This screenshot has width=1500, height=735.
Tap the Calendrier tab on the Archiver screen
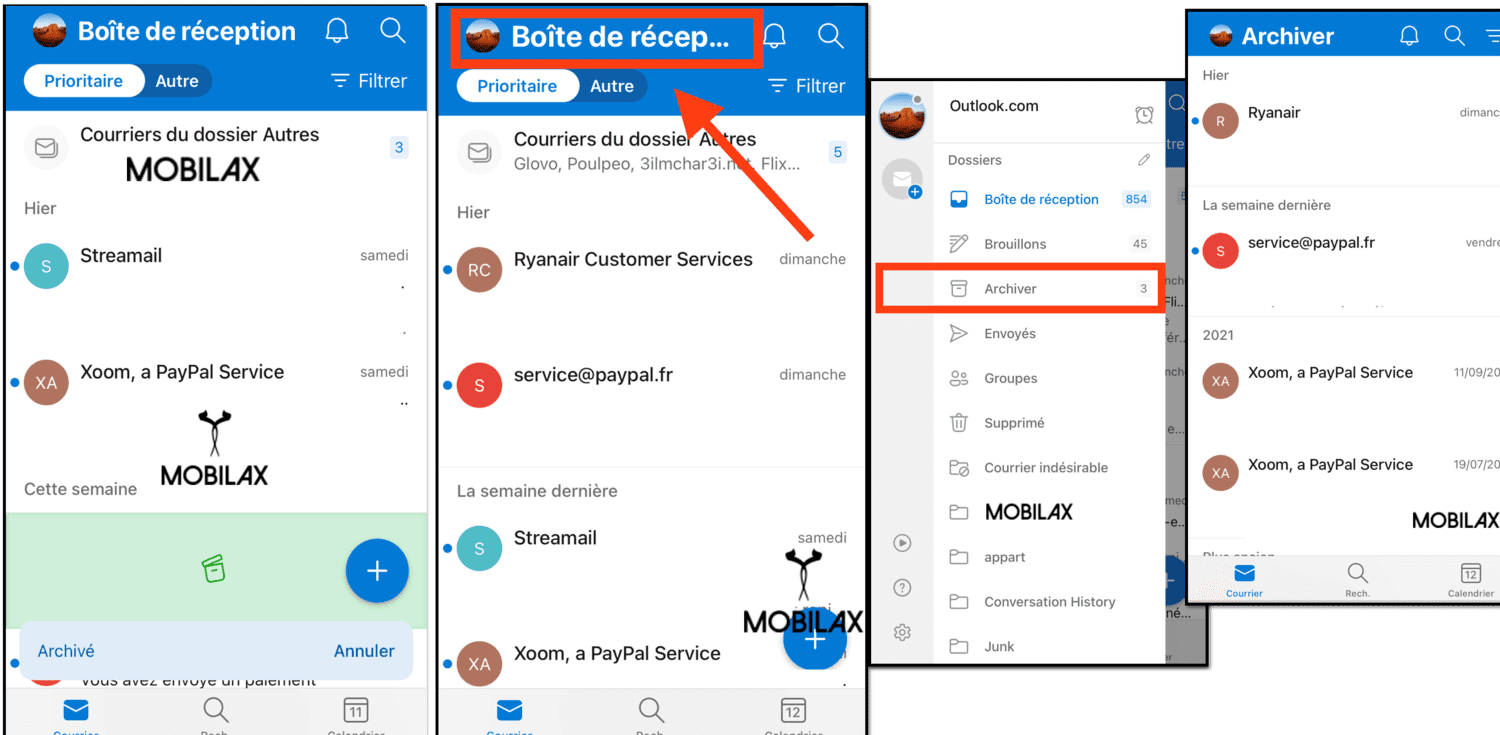click(x=1470, y=580)
